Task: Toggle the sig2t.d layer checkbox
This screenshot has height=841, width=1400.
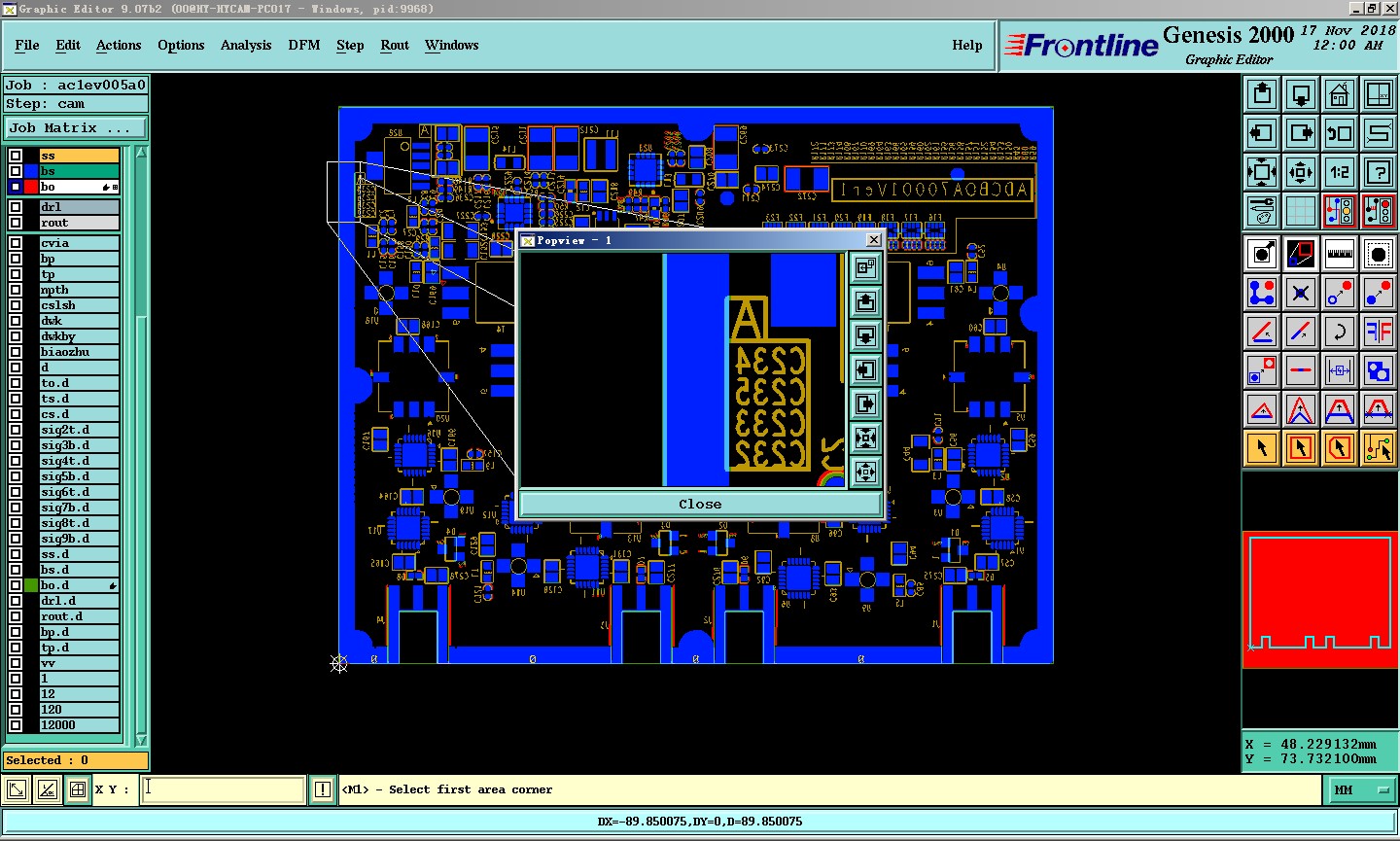Action: click(x=16, y=430)
